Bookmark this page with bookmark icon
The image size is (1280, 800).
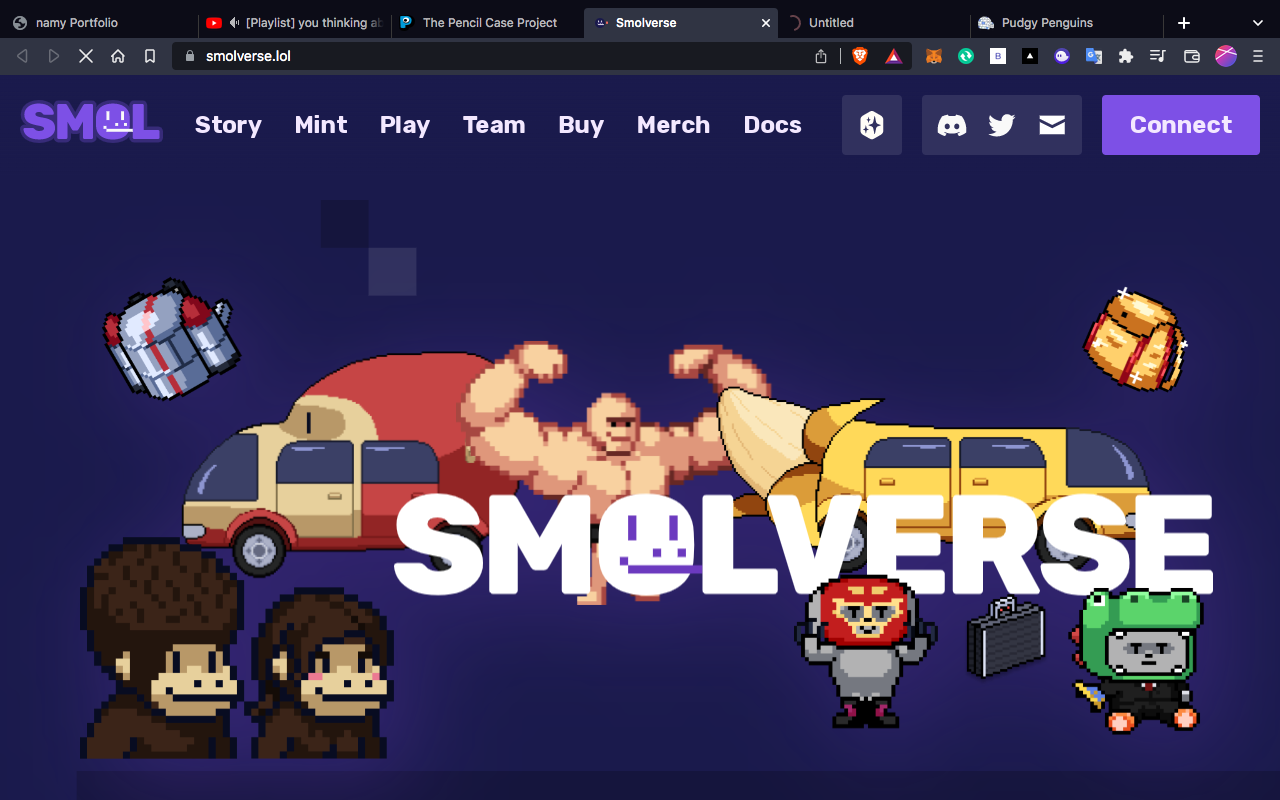pyautogui.click(x=150, y=56)
